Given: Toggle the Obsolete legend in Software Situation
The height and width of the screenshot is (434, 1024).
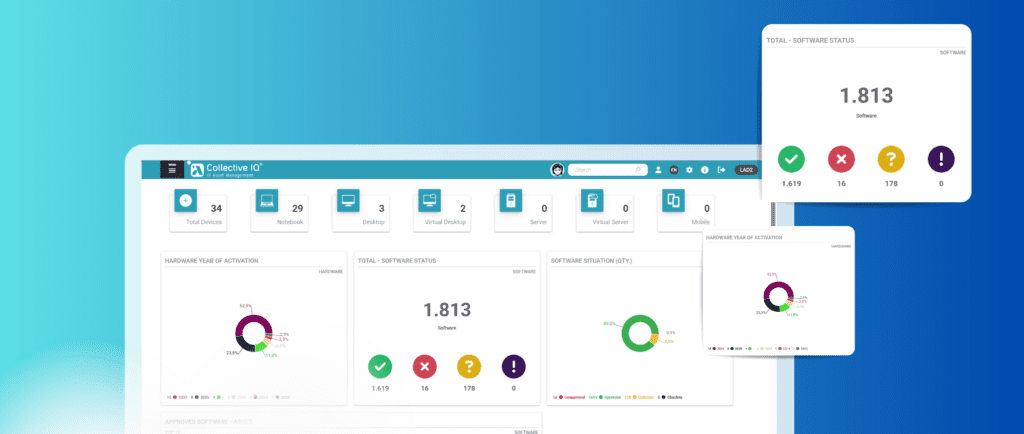Looking at the screenshot, I should click(672, 397).
